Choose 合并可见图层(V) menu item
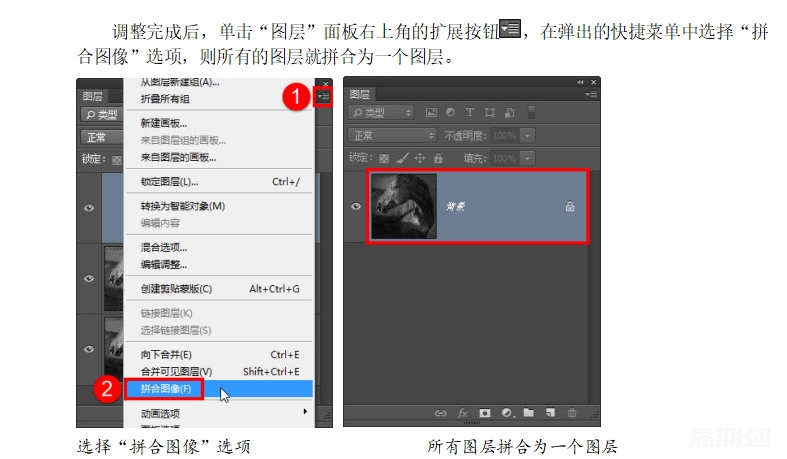Screen dimensions: 787x459 point(219,372)
